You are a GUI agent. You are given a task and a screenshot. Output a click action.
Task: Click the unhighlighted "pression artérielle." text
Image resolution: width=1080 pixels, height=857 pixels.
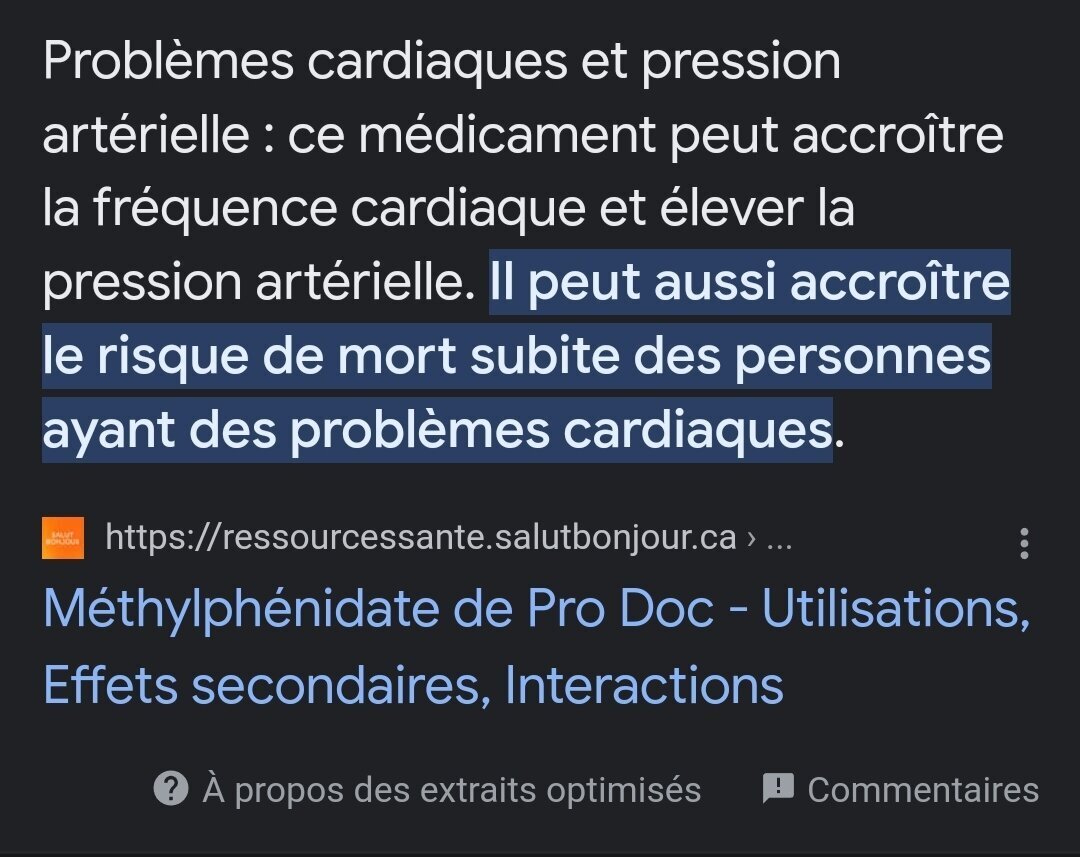(258, 283)
